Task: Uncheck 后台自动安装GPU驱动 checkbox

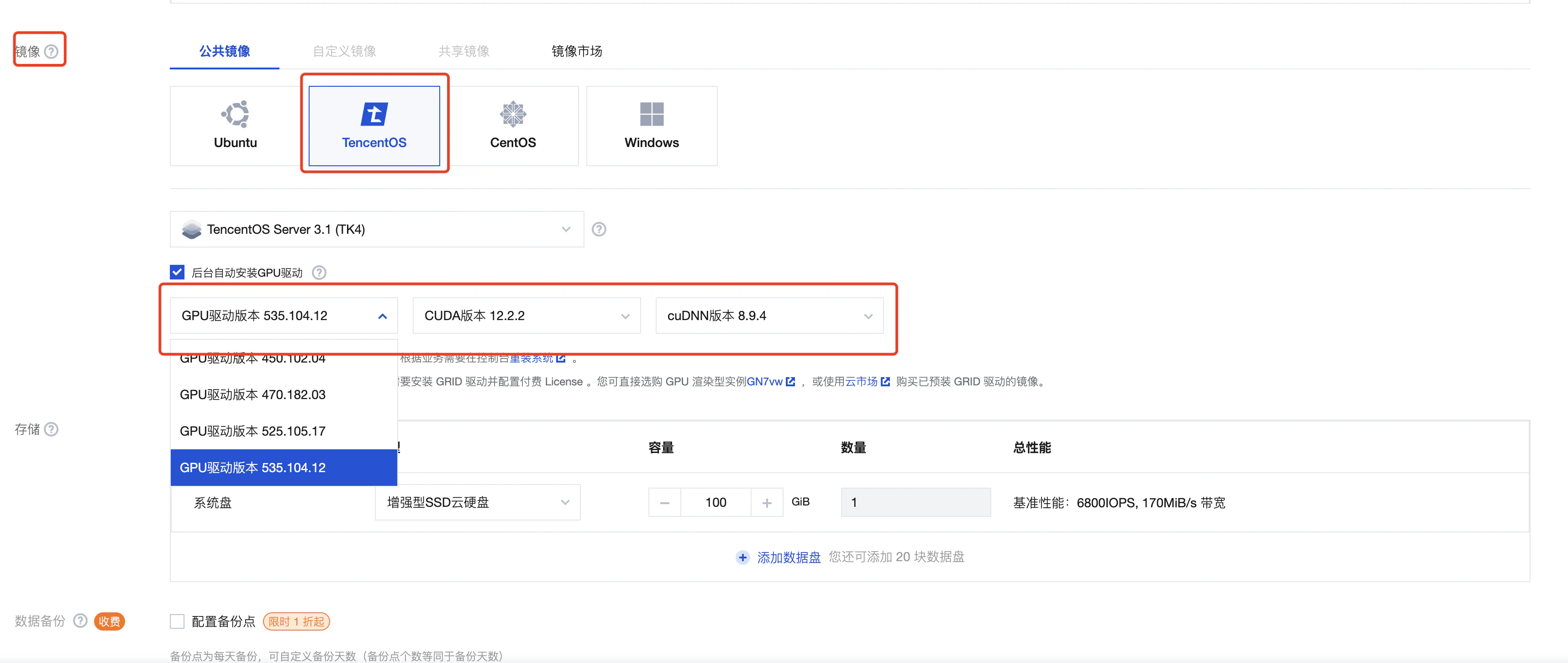Action: [177, 272]
